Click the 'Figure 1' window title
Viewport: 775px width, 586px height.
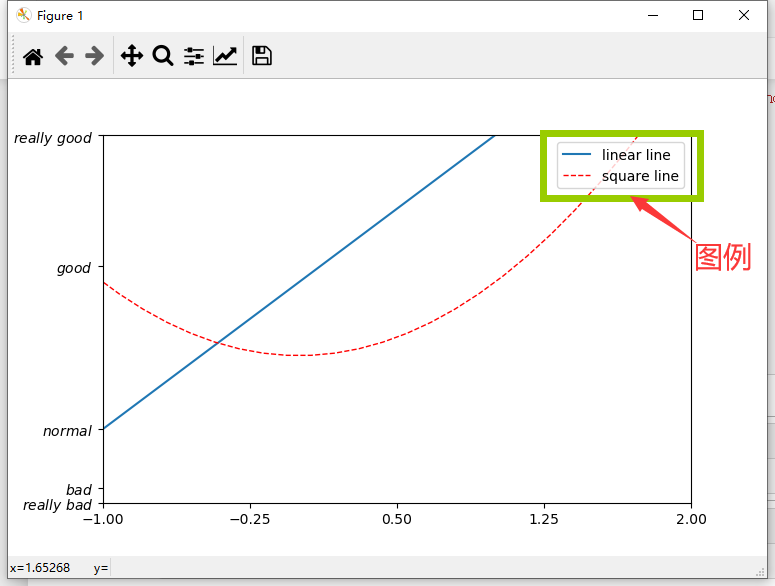coord(60,16)
